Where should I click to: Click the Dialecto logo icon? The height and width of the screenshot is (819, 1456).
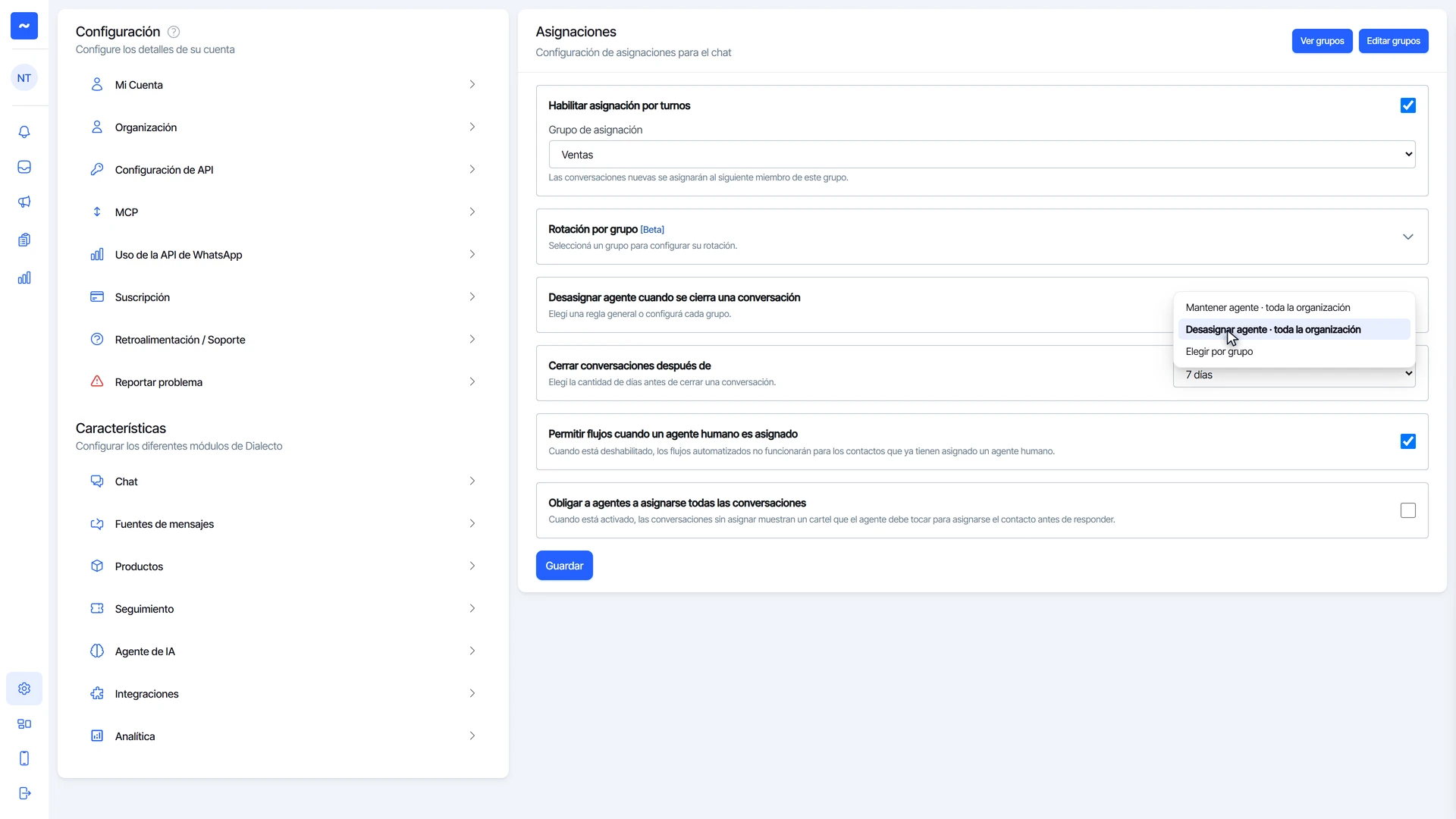pyautogui.click(x=24, y=26)
